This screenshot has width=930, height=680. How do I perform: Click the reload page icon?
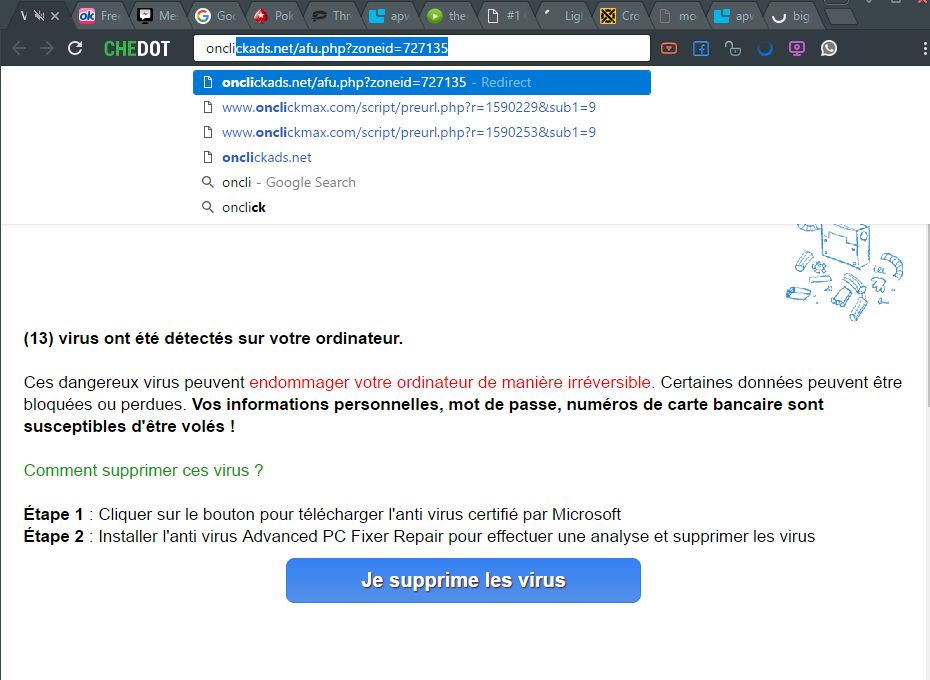[75, 48]
